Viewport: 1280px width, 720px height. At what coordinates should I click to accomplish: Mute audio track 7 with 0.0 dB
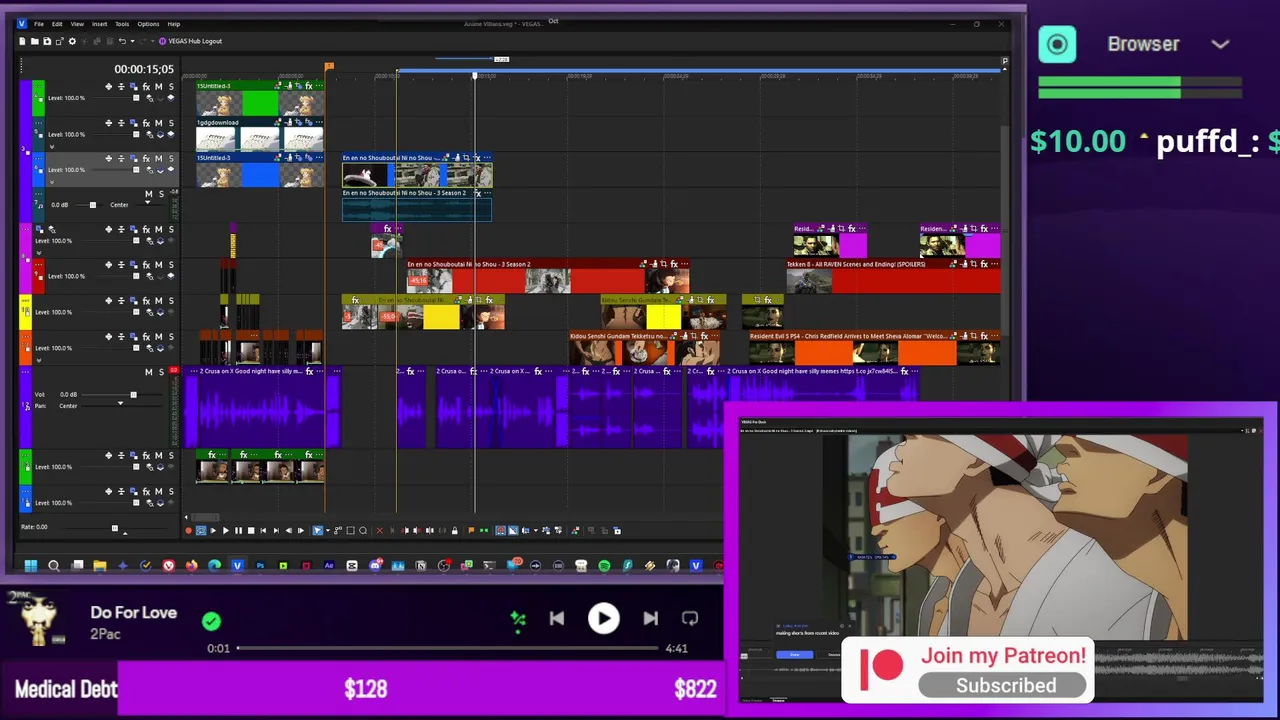click(x=148, y=194)
